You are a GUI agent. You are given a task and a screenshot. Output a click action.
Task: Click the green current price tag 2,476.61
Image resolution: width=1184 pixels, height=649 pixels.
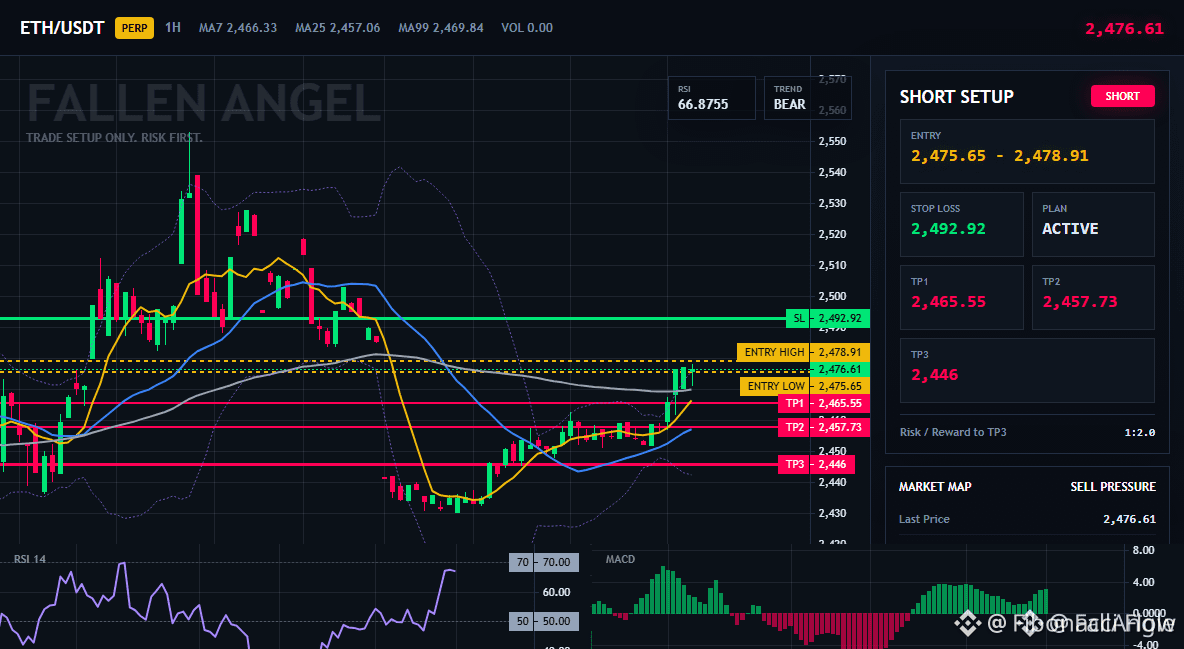coord(840,369)
